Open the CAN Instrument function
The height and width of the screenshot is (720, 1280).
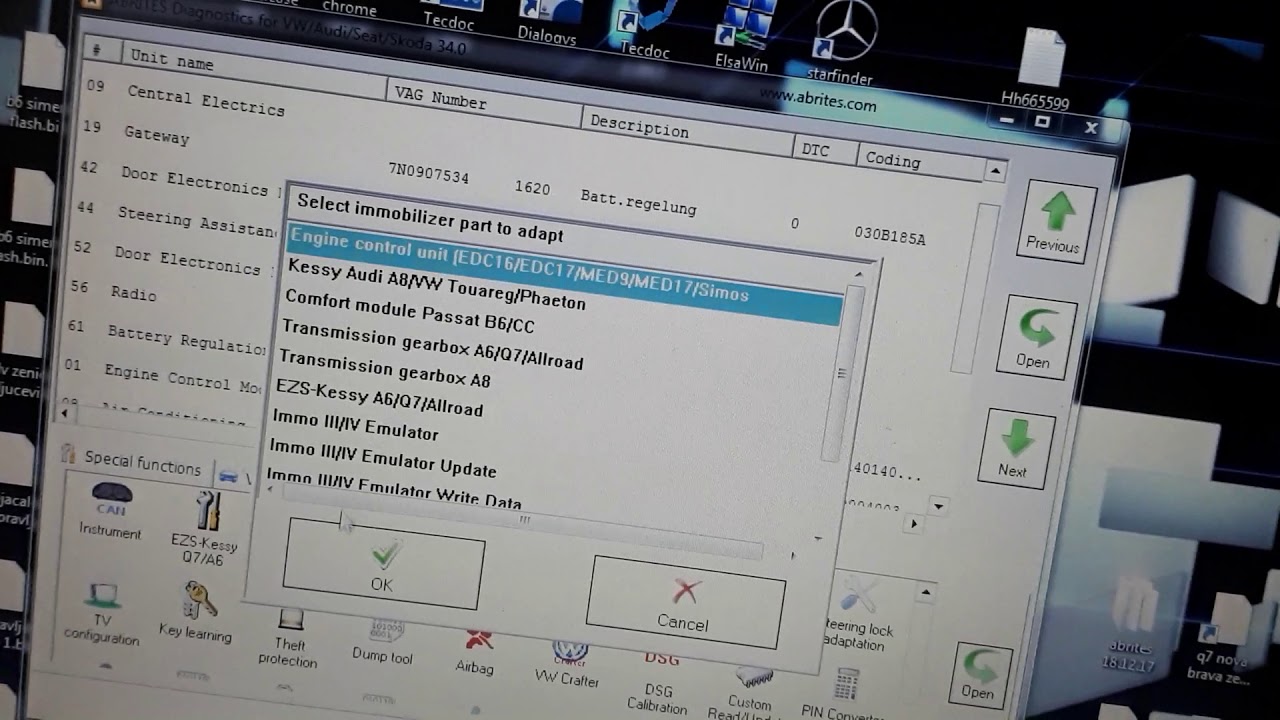pyautogui.click(x=111, y=510)
